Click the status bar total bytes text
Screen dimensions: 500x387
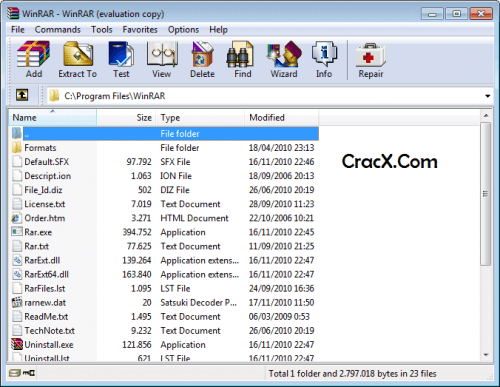point(352,373)
